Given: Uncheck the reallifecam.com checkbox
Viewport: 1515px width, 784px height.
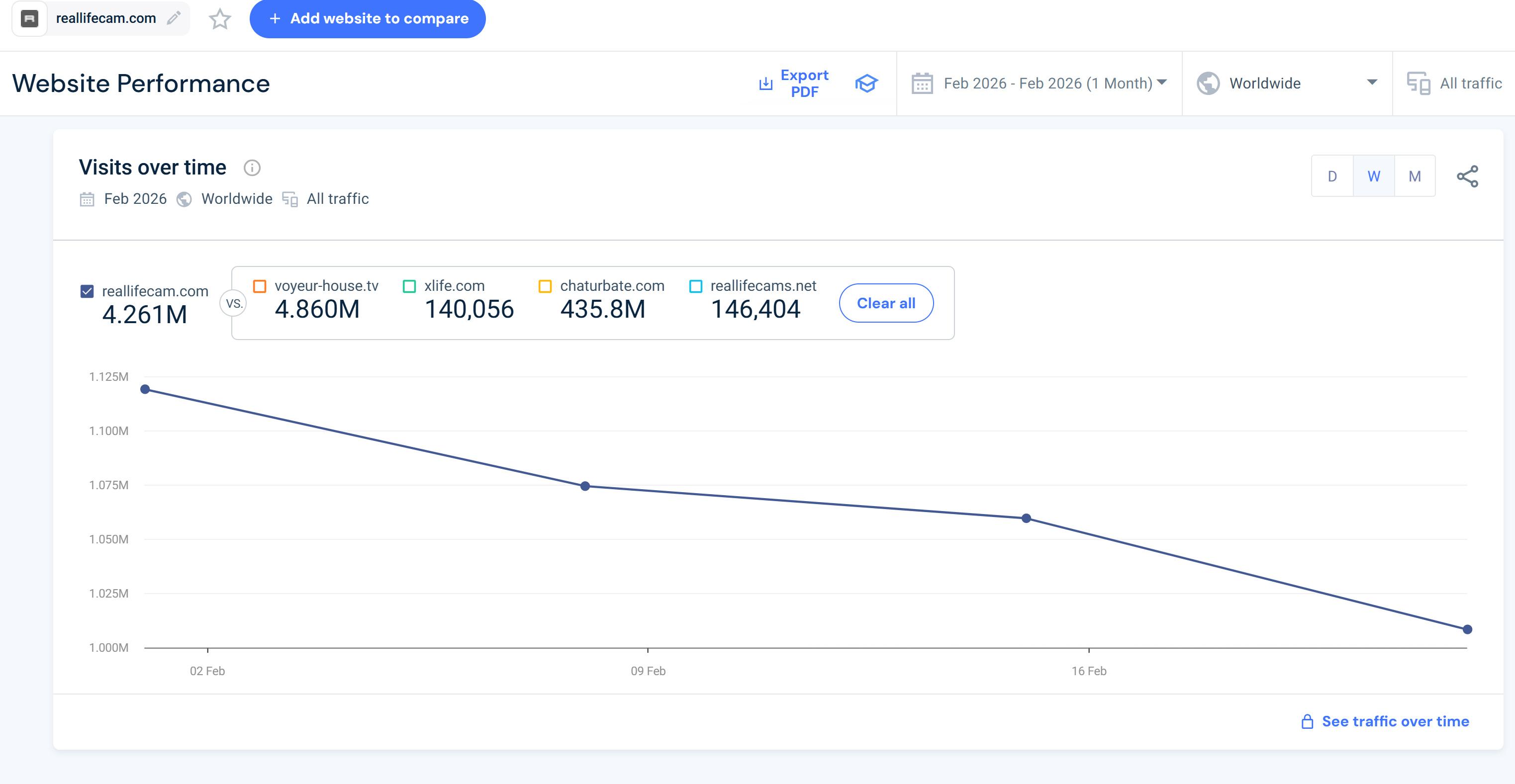Looking at the screenshot, I should point(87,291).
